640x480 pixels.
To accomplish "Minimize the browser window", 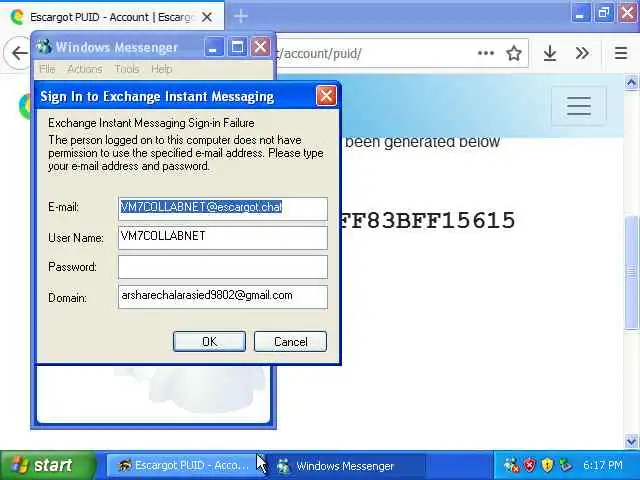I will pyautogui.click(x=580, y=15).
